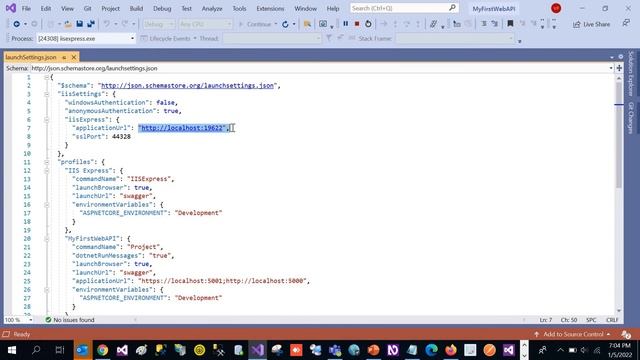Image resolution: width=640 pixels, height=360 pixels.
Task: Click the account avatar in title bar
Action: point(556,8)
